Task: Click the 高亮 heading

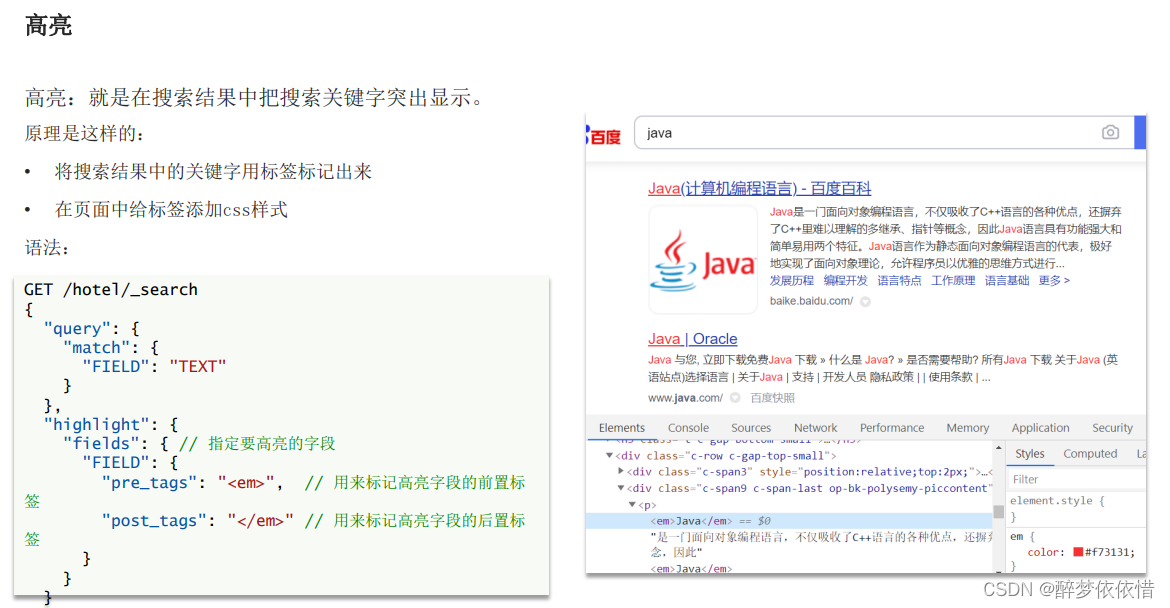Action: pyautogui.click(x=49, y=25)
